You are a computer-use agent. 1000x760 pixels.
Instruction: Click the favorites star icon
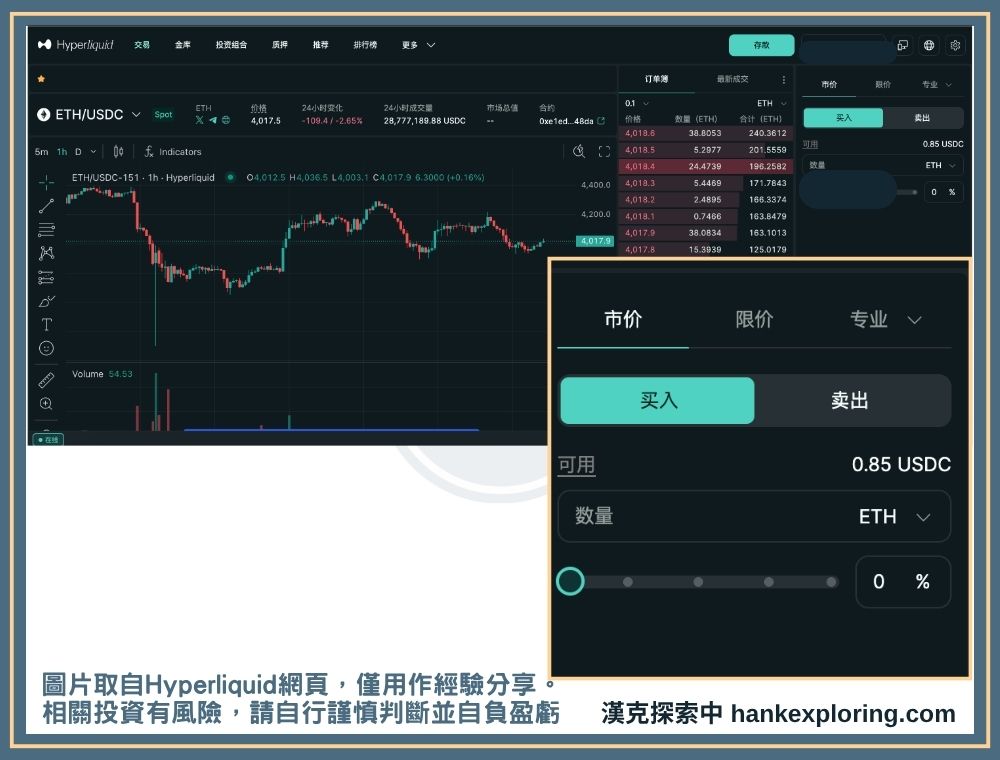41,78
